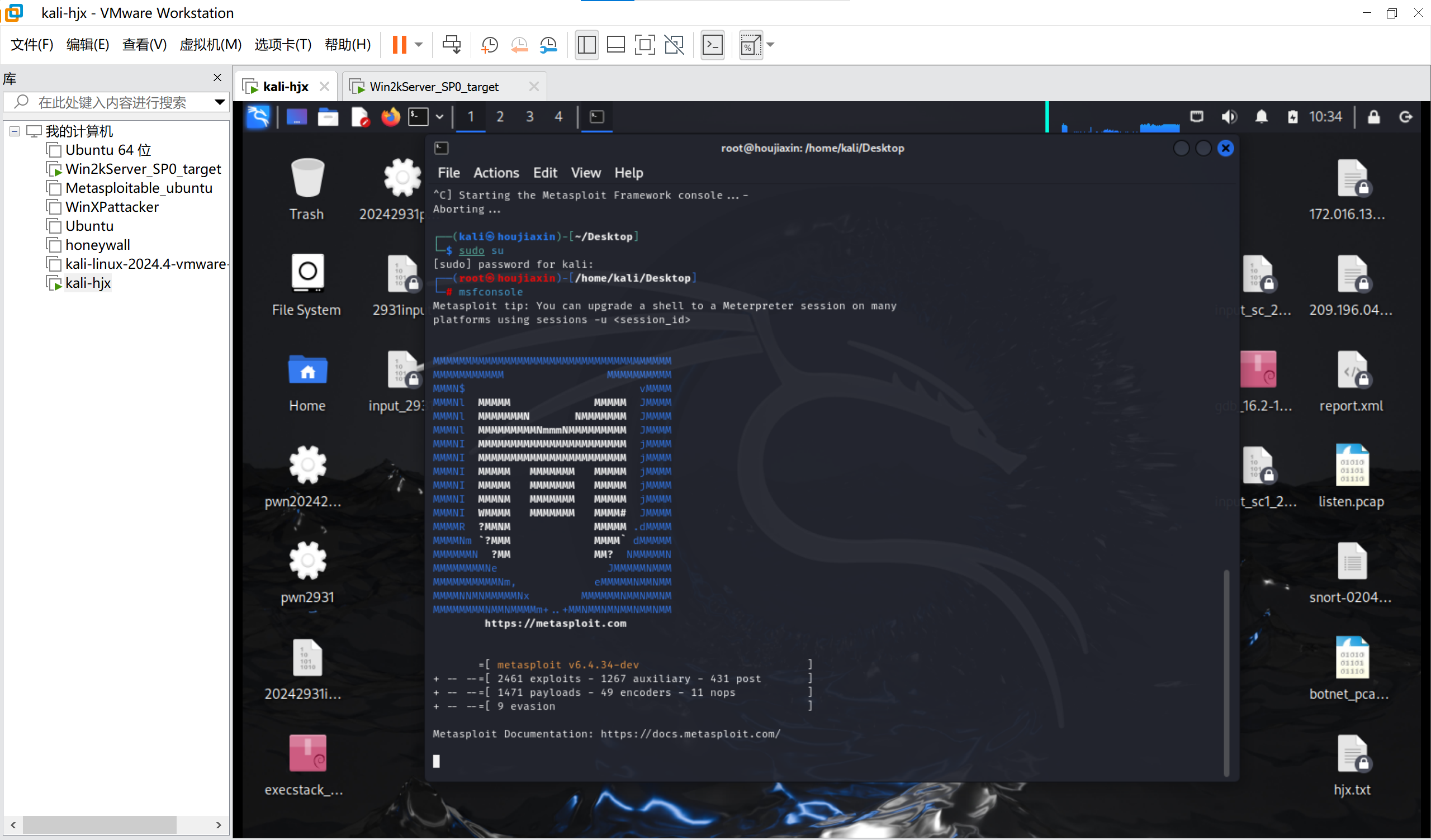The width and height of the screenshot is (1431, 840).
Task: Click the Kali log out icon
Action: [x=1406, y=117]
